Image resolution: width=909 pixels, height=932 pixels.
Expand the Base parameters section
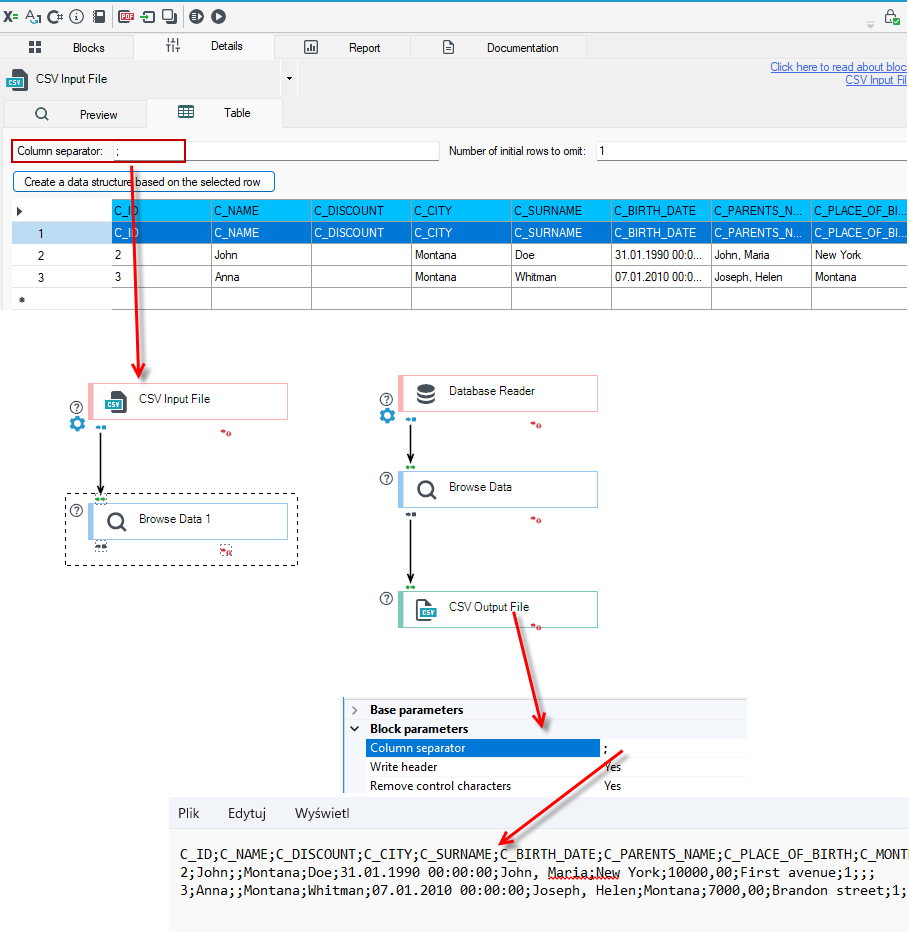[355, 710]
